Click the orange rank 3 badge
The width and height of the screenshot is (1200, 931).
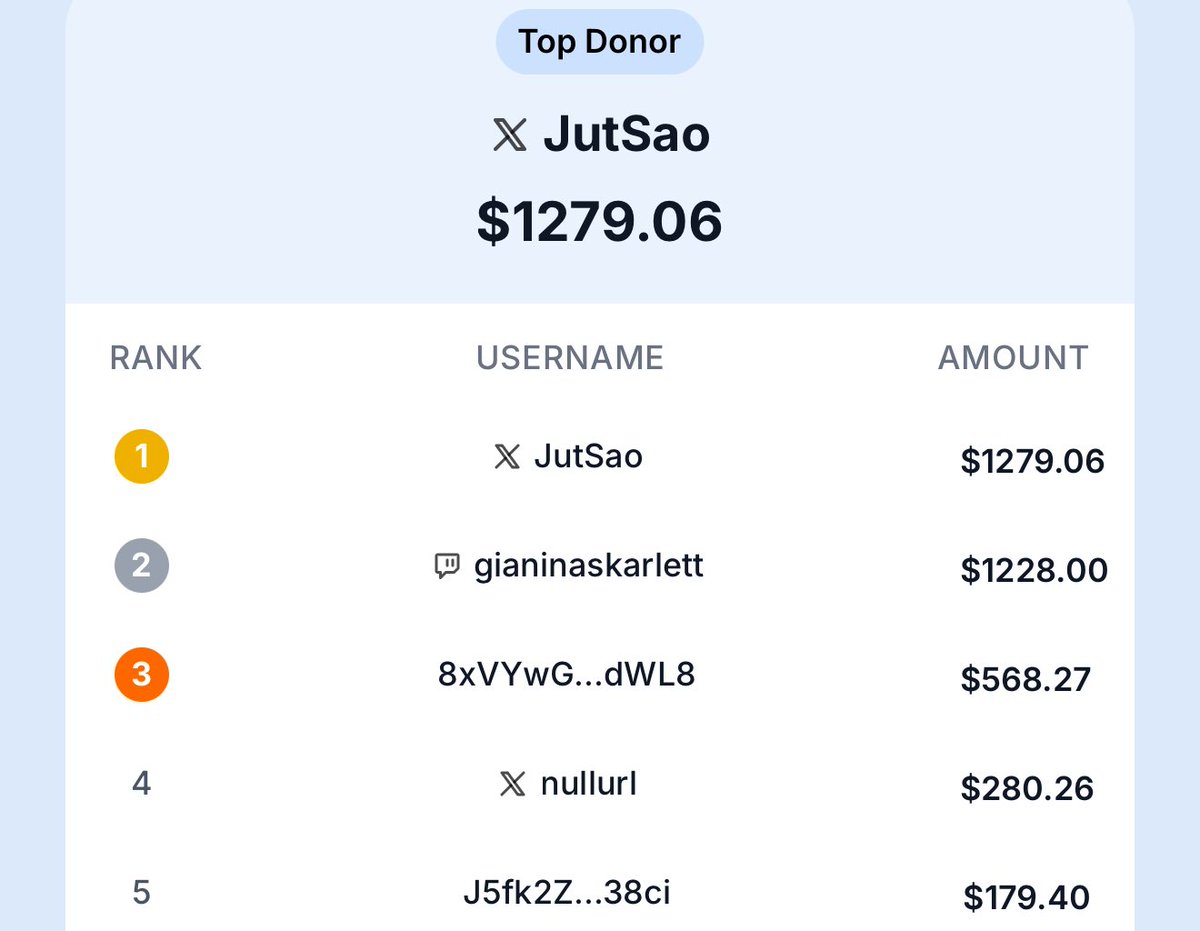[141, 675]
